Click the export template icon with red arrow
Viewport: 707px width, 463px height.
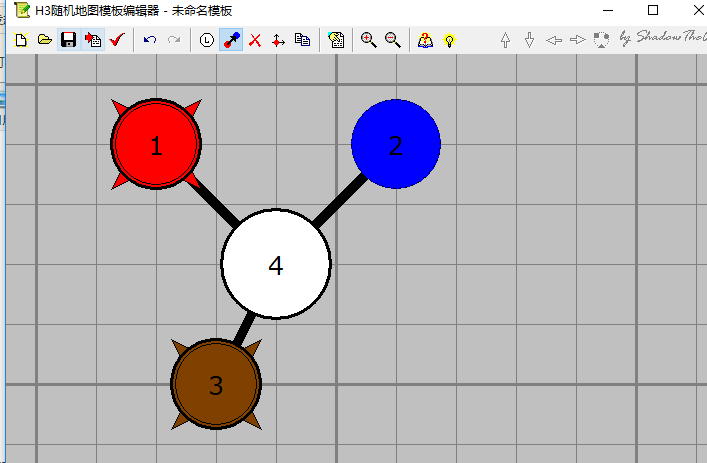coord(93,40)
